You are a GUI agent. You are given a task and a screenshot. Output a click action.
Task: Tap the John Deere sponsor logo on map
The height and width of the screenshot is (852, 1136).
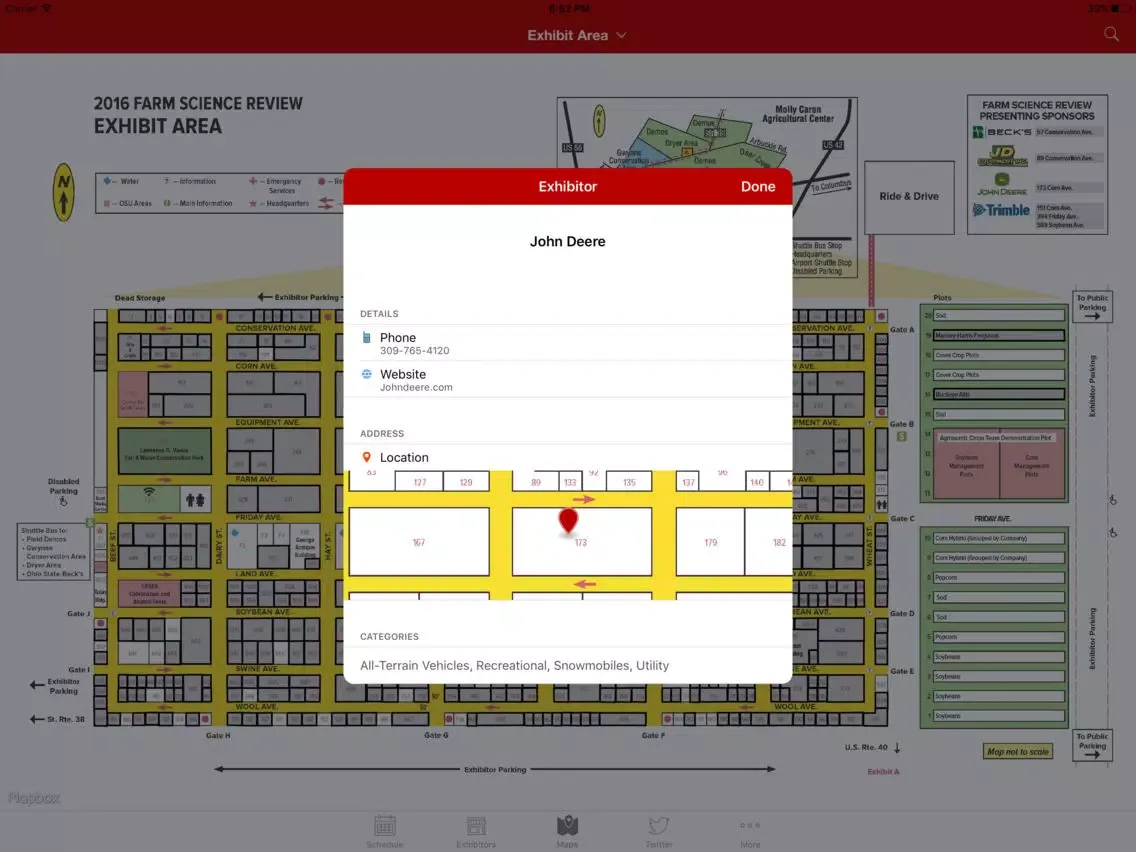coord(1002,184)
